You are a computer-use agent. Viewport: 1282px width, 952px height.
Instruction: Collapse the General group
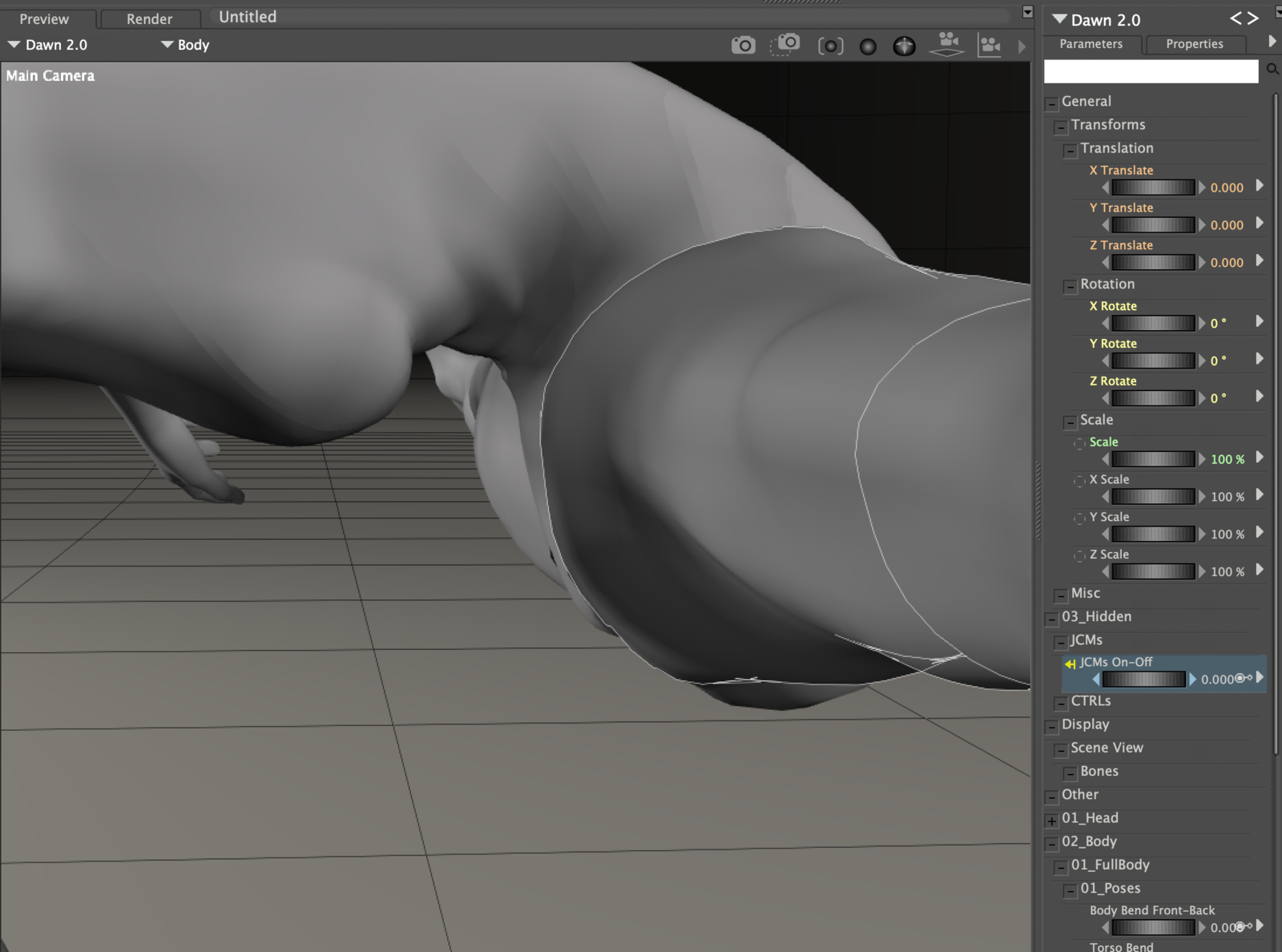click(x=1052, y=103)
